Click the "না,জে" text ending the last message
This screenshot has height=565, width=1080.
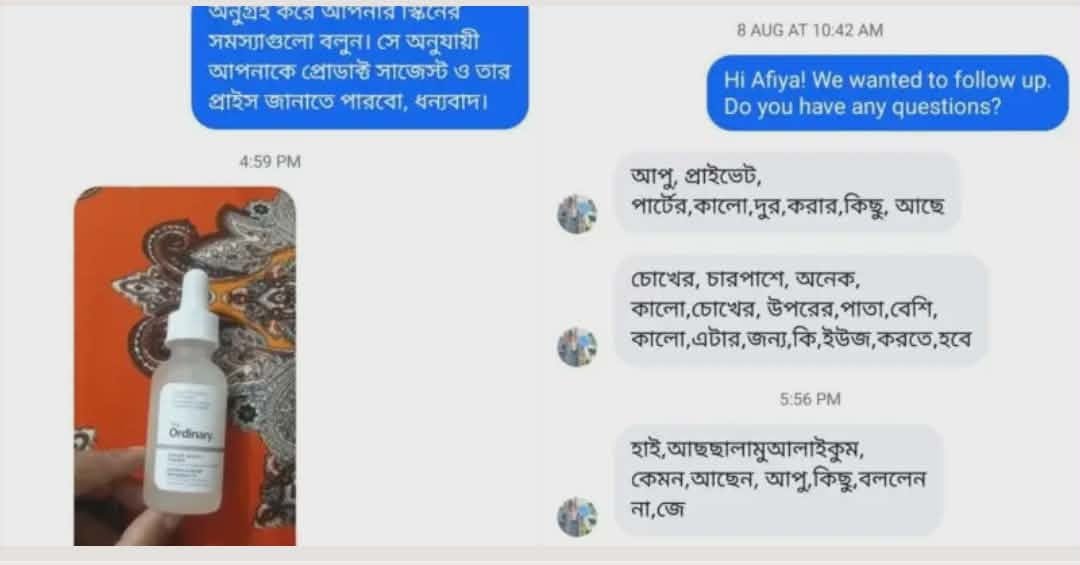(658, 509)
